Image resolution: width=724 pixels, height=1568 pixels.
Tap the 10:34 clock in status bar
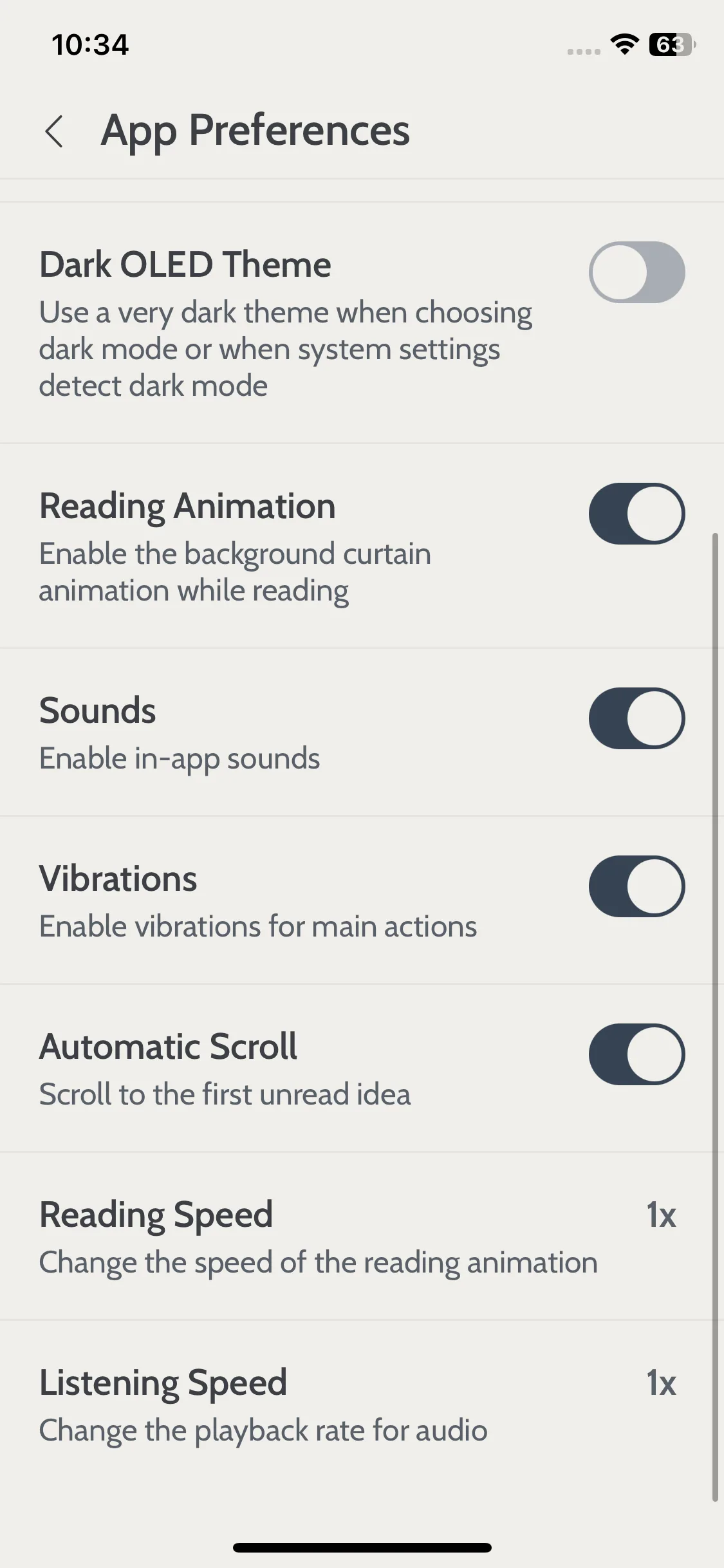90,45
